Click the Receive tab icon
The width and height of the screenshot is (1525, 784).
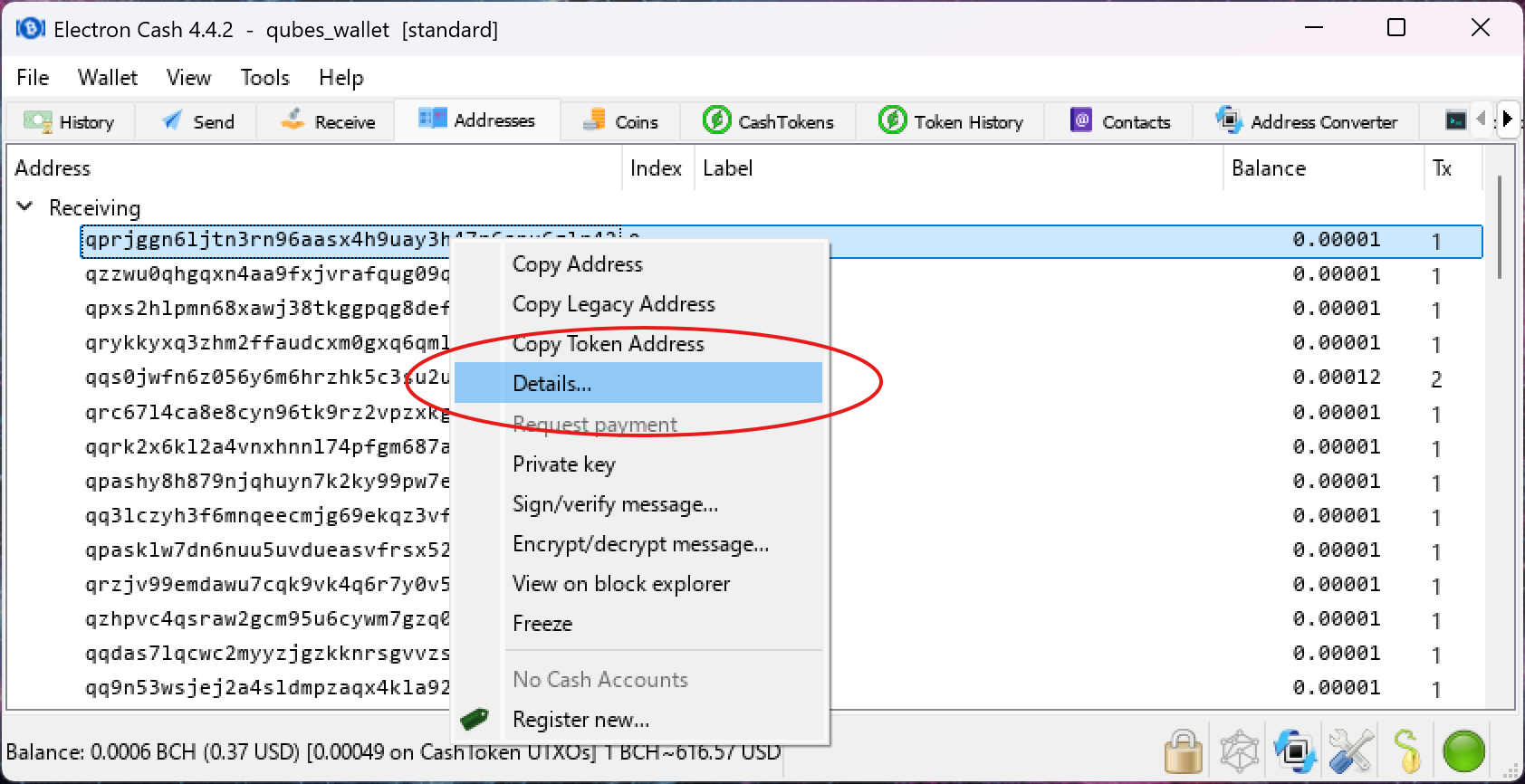coord(293,120)
